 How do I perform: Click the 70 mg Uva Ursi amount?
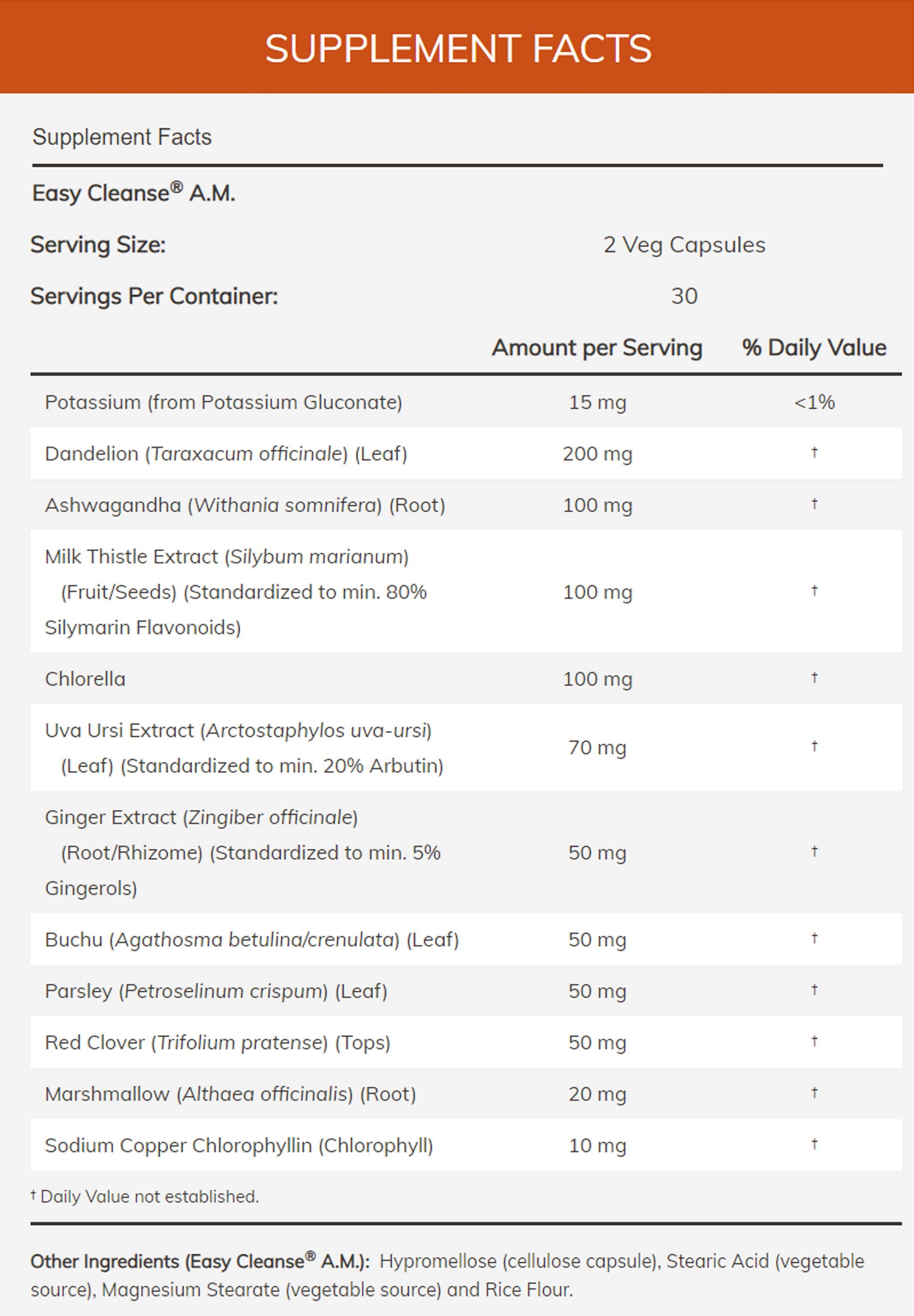tap(597, 748)
